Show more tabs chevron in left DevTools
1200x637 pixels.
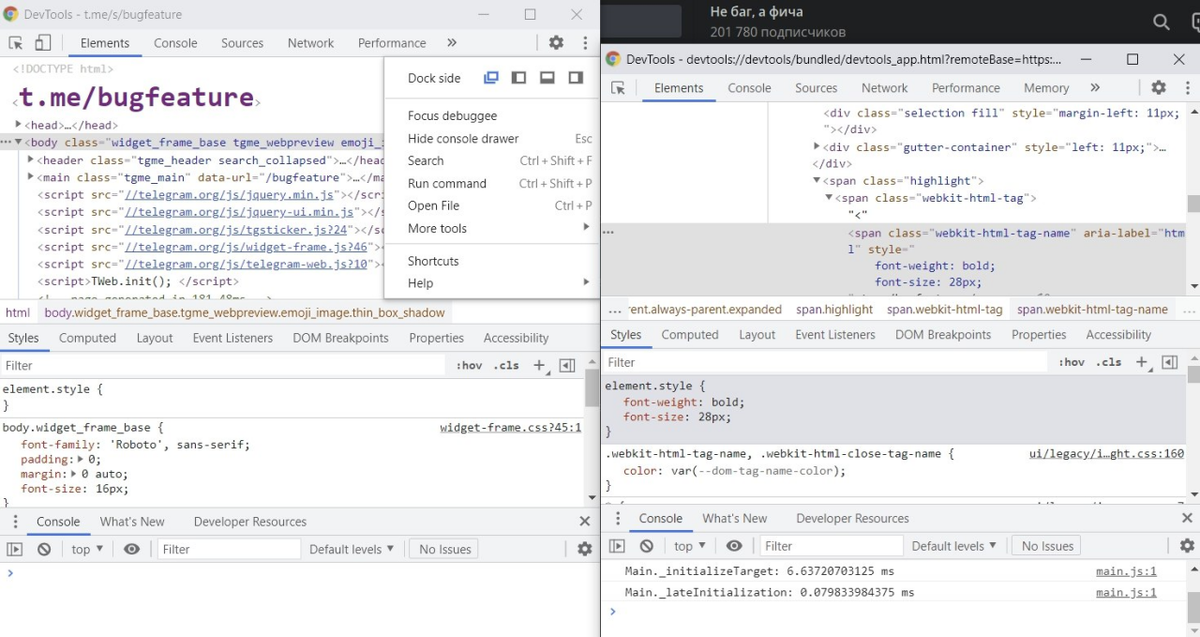(452, 43)
